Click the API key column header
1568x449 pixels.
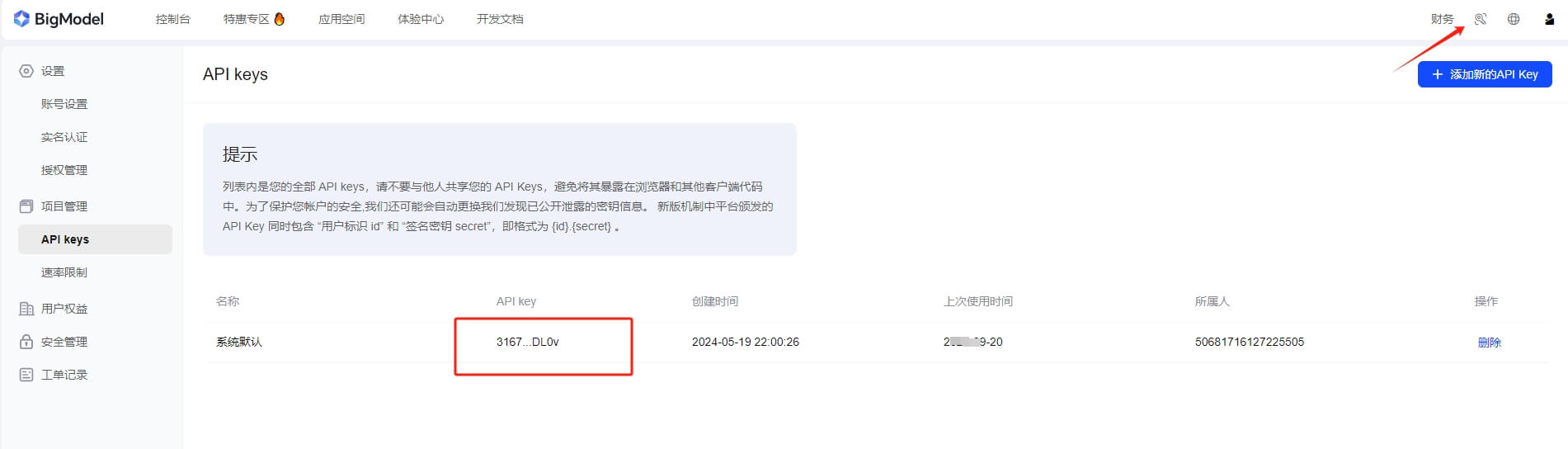click(516, 301)
